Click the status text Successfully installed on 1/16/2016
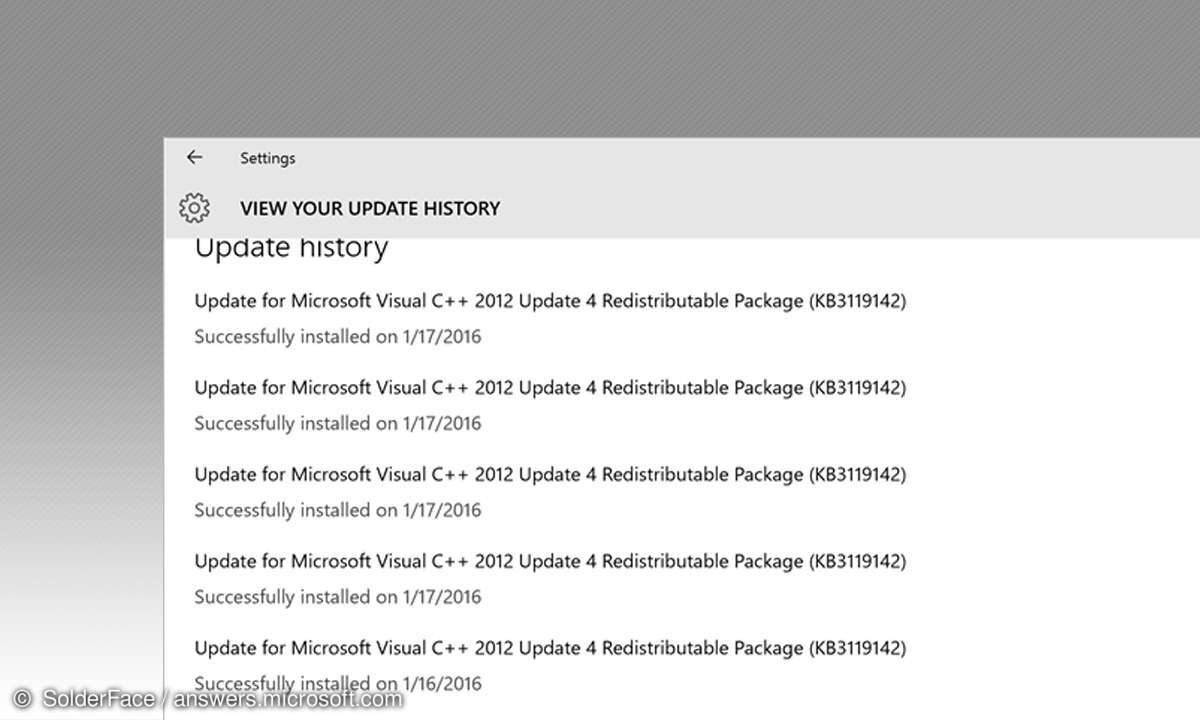This screenshot has height=720, width=1200. point(338,684)
